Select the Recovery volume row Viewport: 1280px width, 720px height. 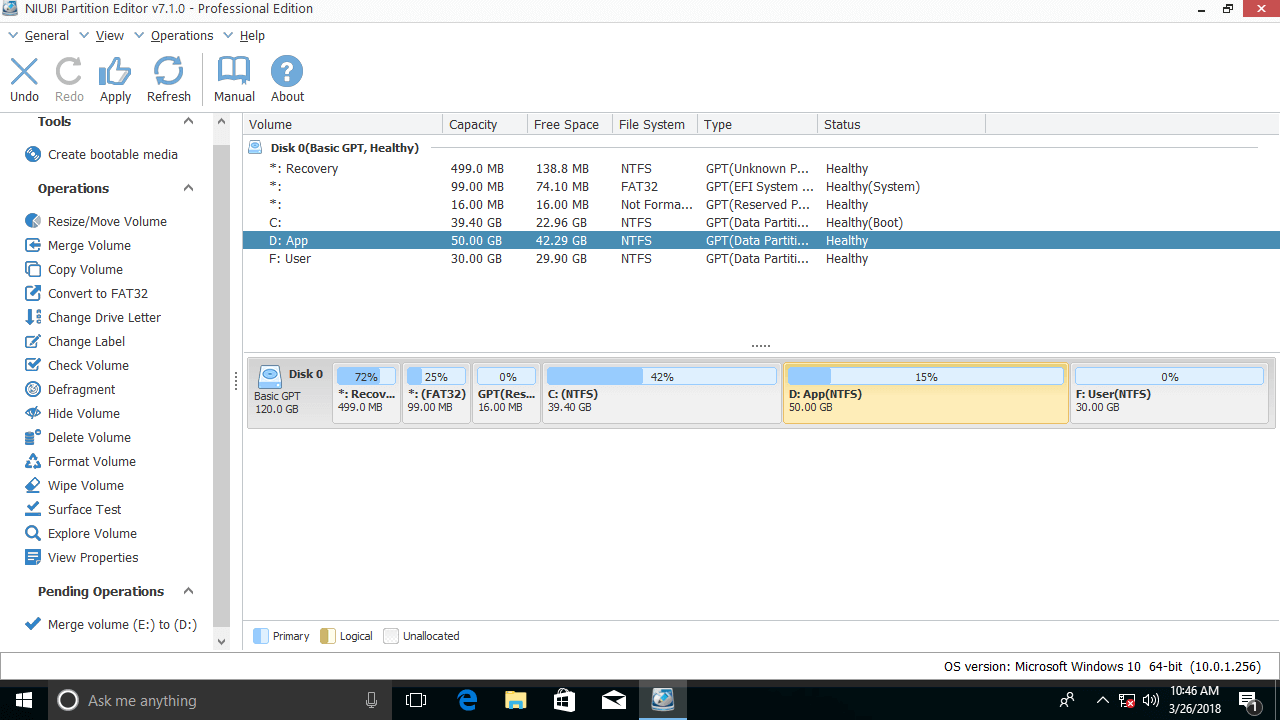761,169
